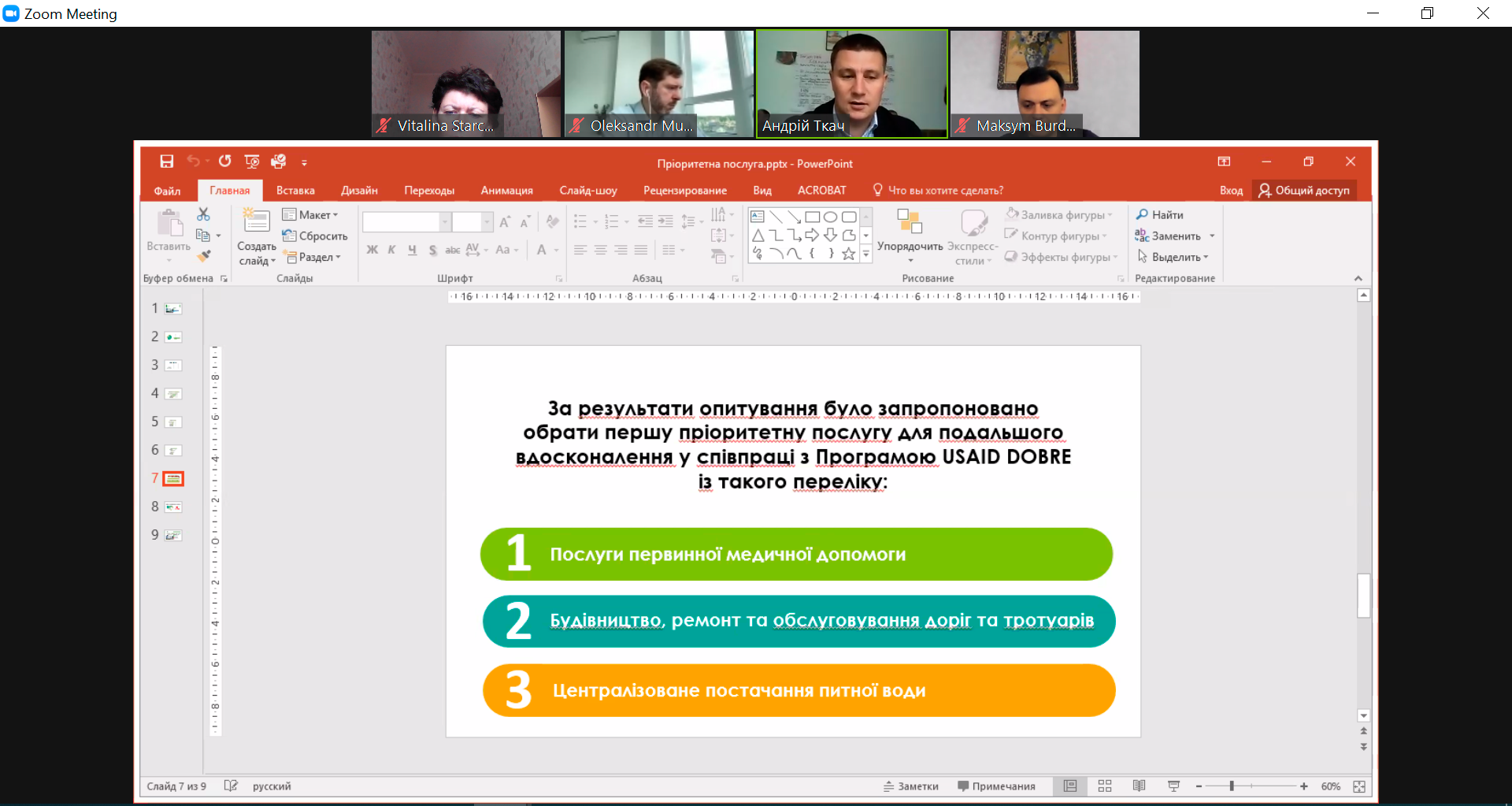
Task: Switch to the Дизайн tab
Action: point(359,191)
